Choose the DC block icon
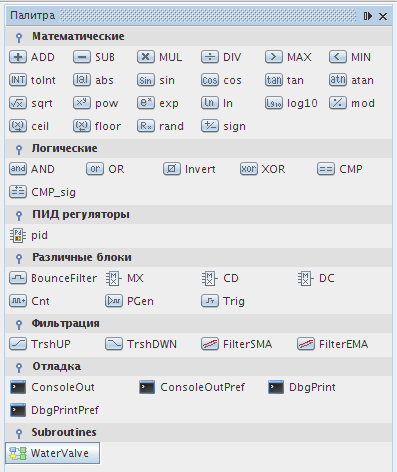 [306, 278]
